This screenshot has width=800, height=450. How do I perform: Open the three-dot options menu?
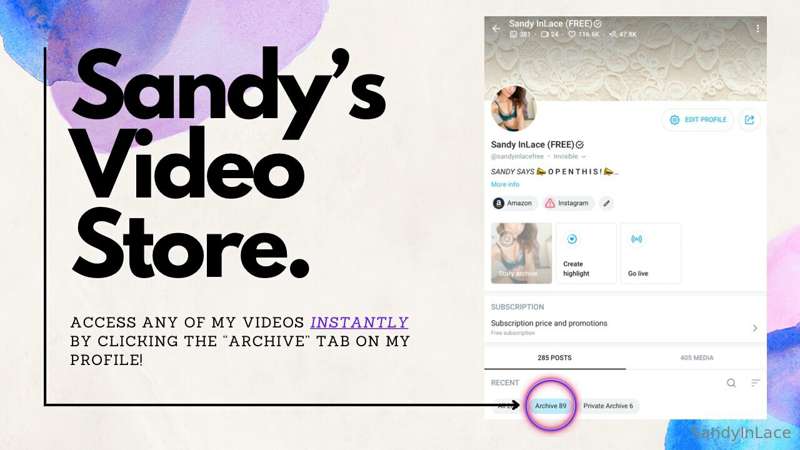click(x=757, y=29)
